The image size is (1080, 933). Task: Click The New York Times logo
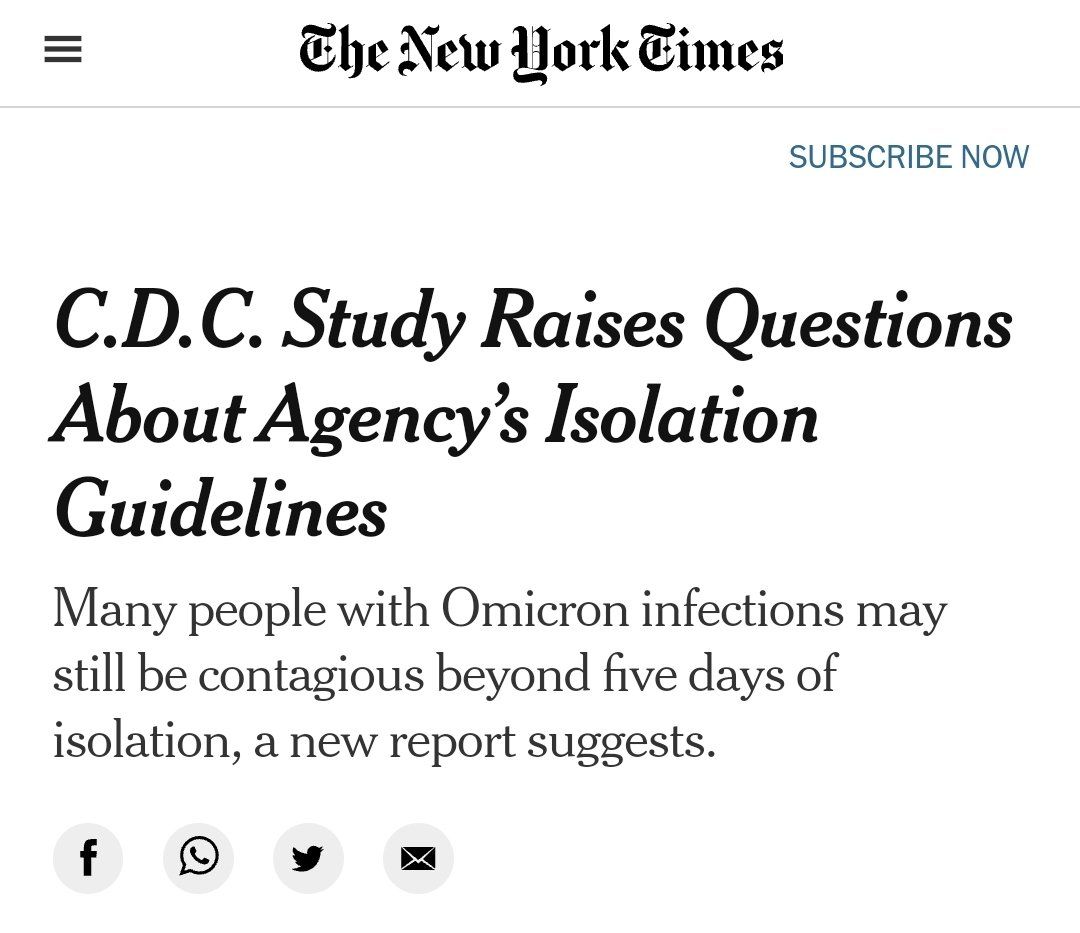[x=541, y=52]
